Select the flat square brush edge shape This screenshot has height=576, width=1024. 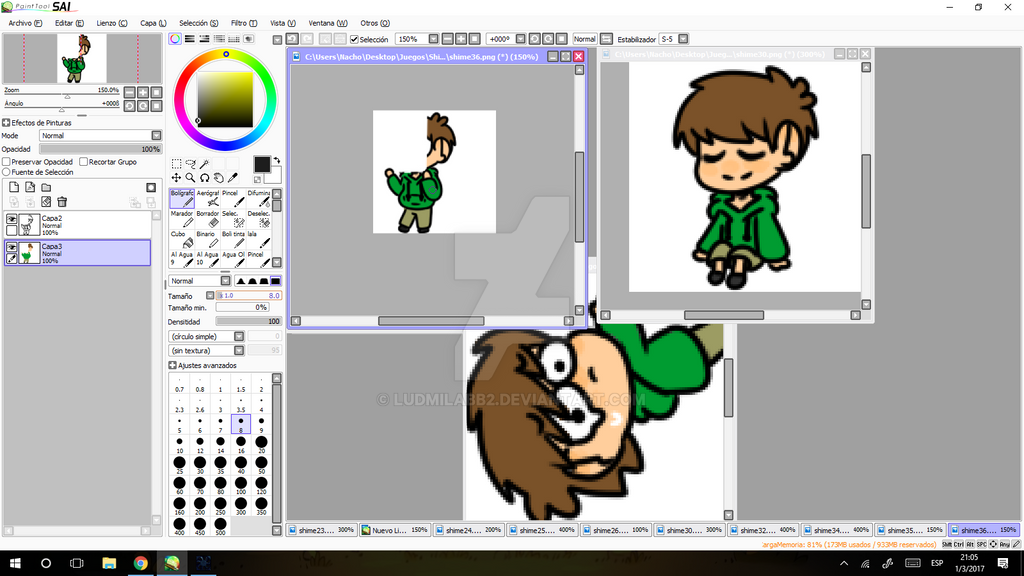[276, 281]
